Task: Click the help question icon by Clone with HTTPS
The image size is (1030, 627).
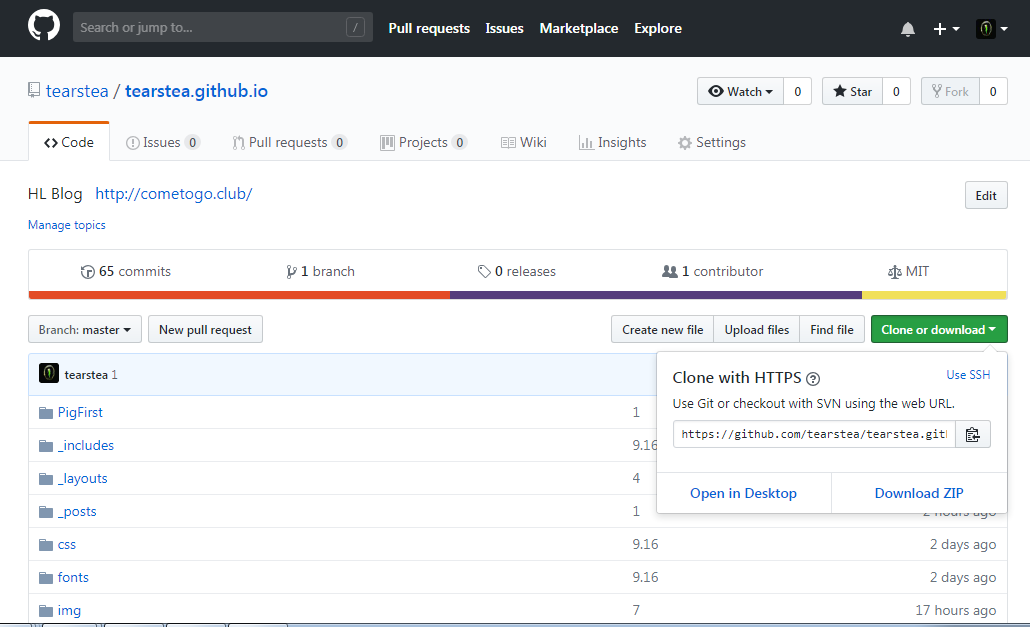Action: point(813,379)
